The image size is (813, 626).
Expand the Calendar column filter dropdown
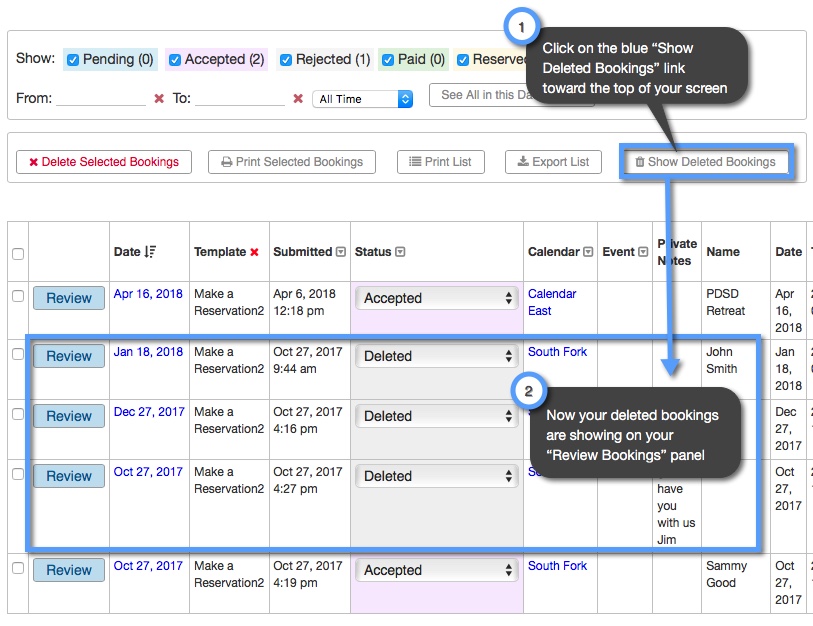tap(587, 250)
